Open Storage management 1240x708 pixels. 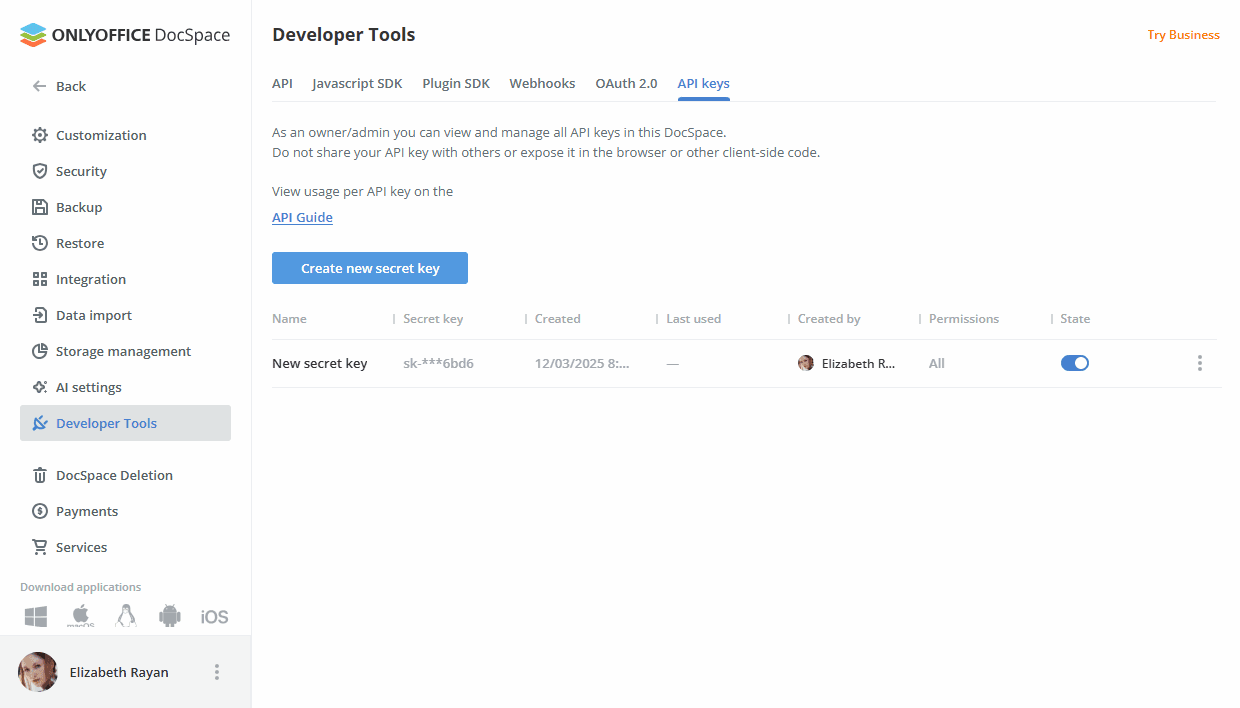pyautogui.click(x=123, y=351)
